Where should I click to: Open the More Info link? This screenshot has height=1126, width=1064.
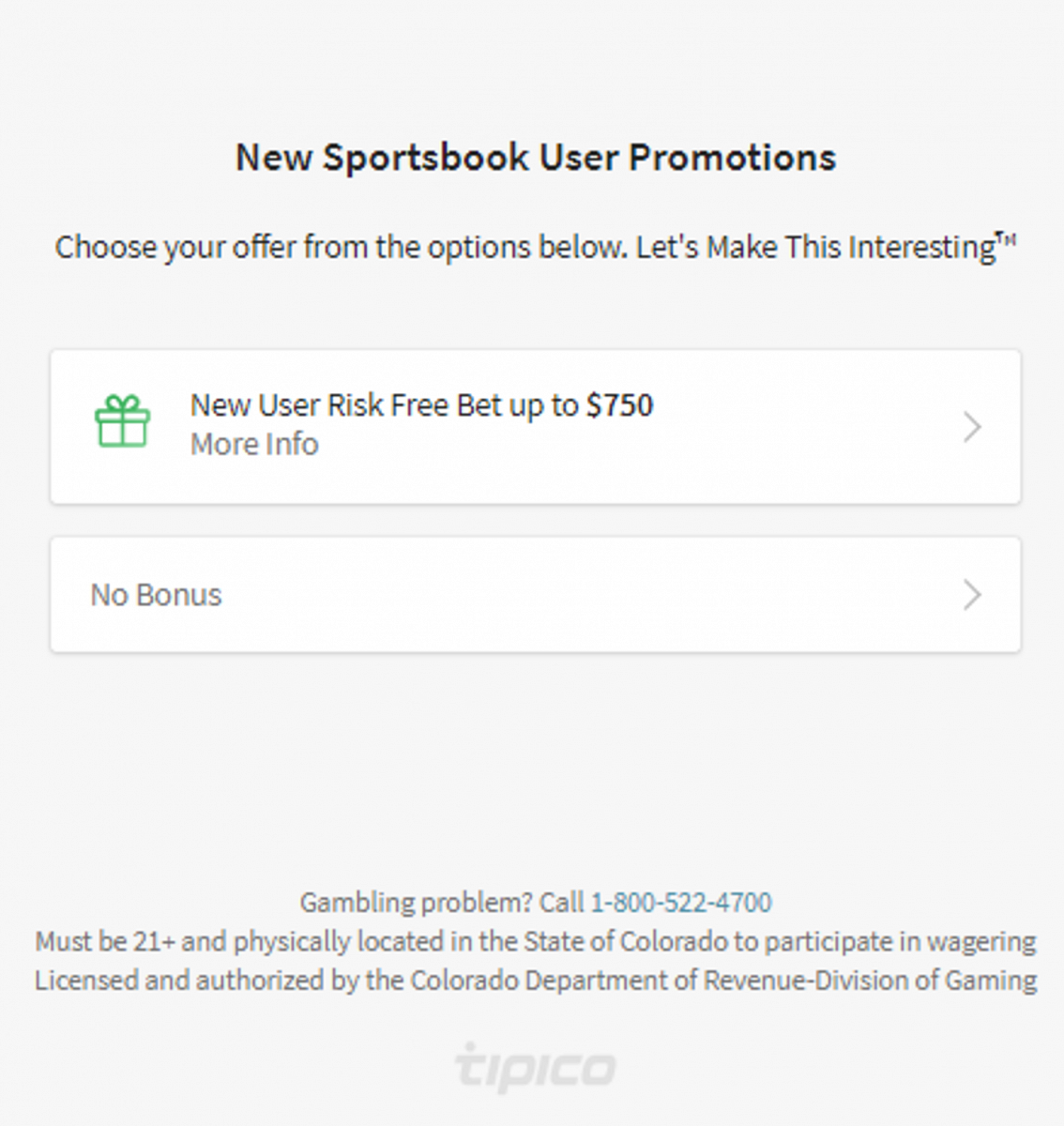(254, 445)
